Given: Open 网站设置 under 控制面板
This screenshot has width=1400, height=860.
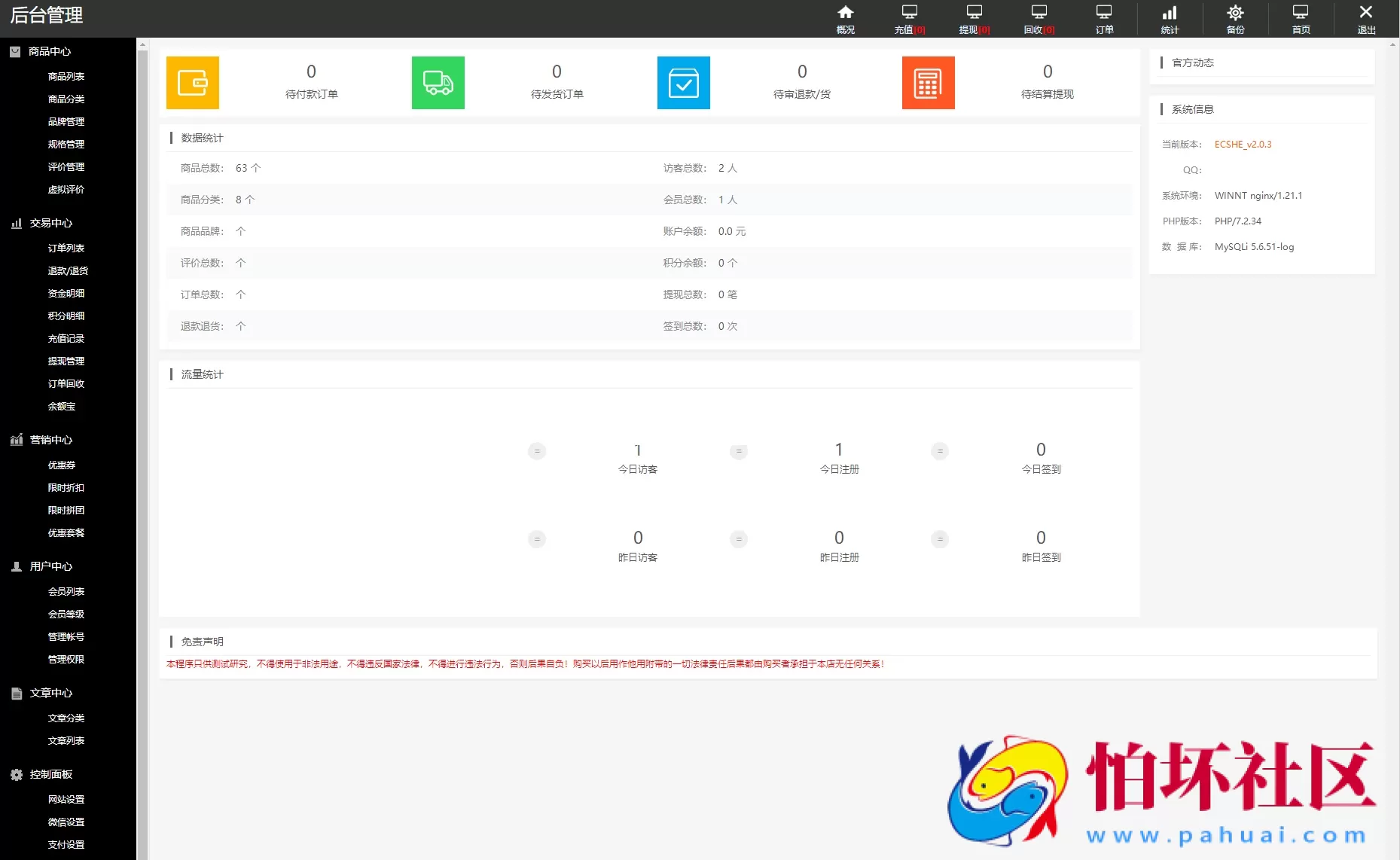Looking at the screenshot, I should point(66,799).
